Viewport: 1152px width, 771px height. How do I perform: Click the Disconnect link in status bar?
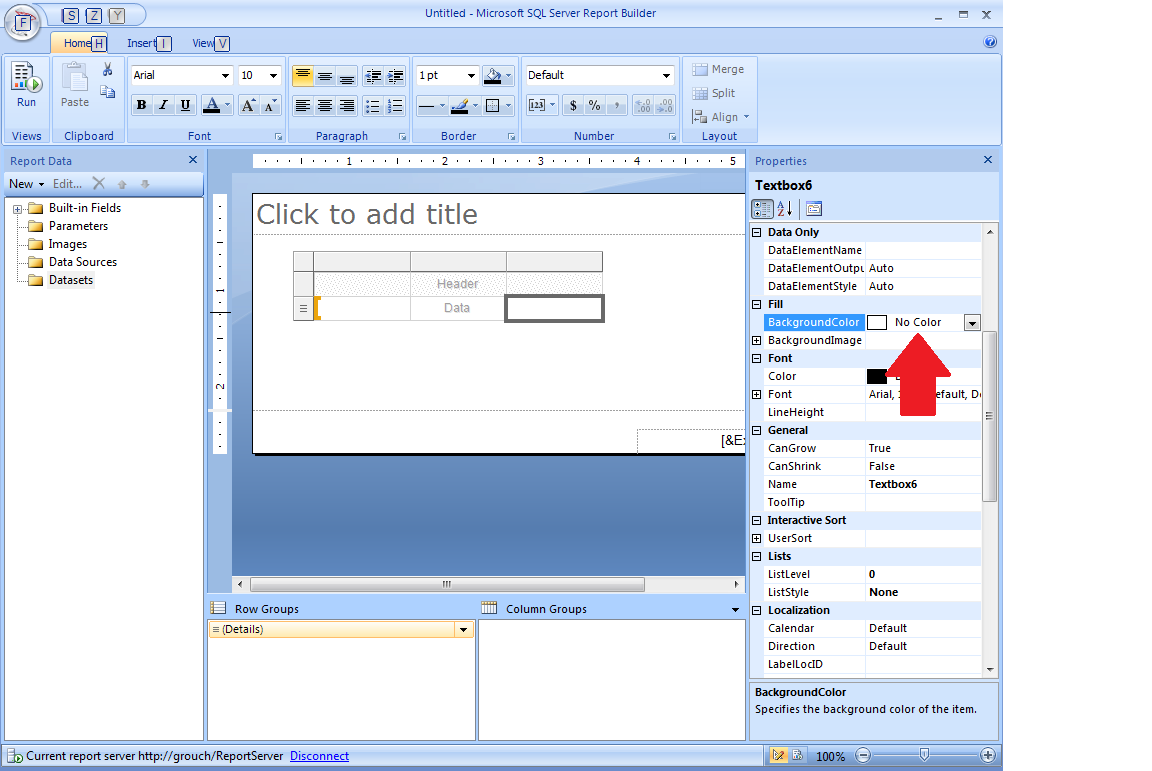[319, 756]
